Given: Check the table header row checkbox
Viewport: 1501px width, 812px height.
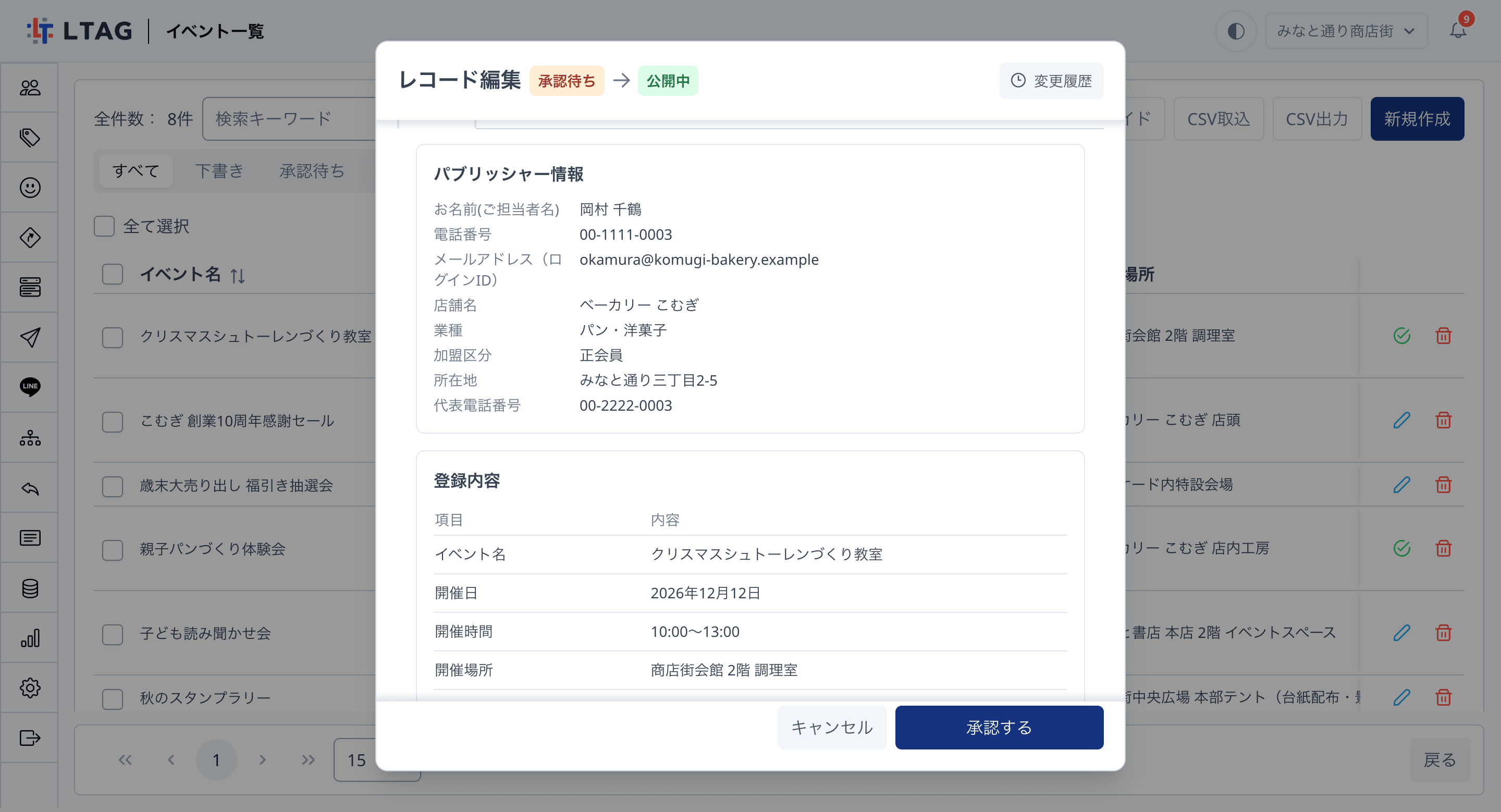Looking at the screenshot, I should tap(113, 274).
